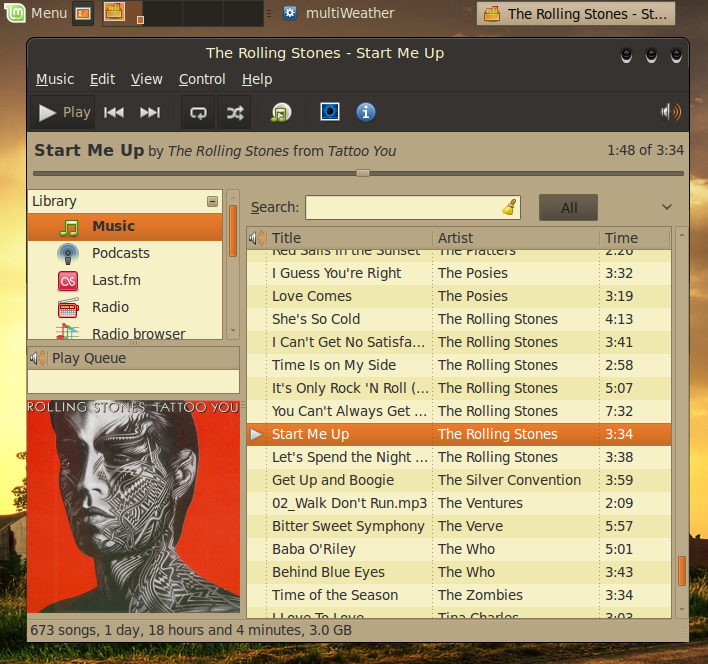Viewport: 708px width, 664px height.
Task: Expand the search options chevron
Action: click(666, 207)
